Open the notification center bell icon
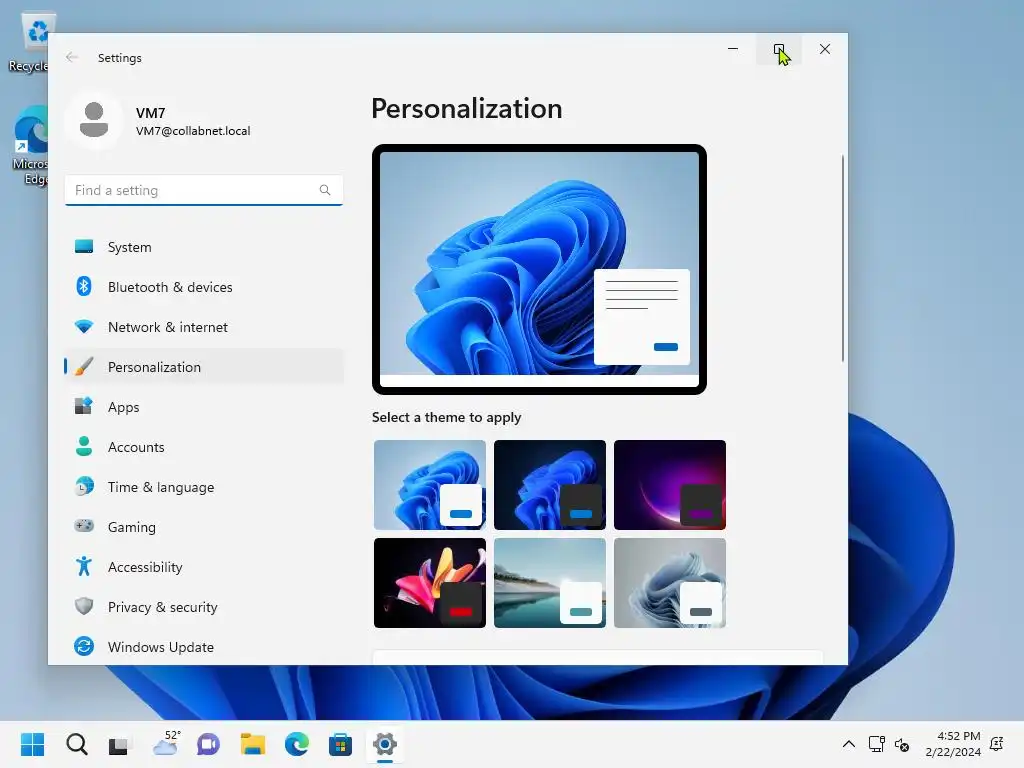 point(997,744)
